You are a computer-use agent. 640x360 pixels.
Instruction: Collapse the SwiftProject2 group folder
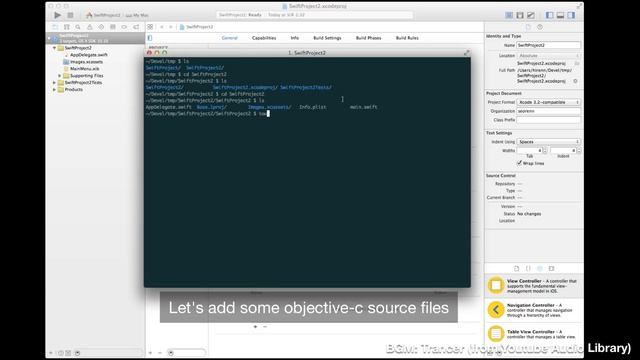(54, 48)
